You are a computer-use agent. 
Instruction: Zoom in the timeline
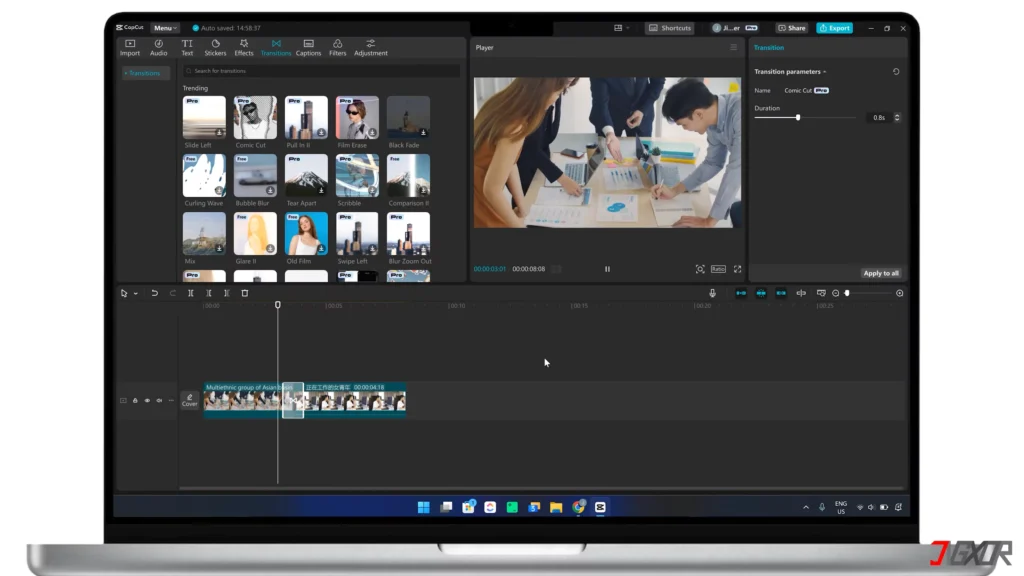[x=899, y=294]
